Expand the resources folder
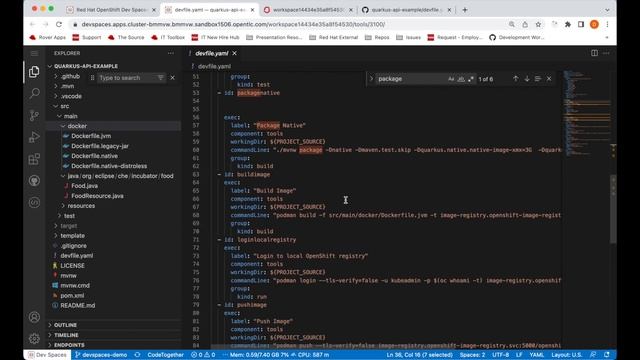640x360 pixels. pyautogui.click(x=81, y=206)
